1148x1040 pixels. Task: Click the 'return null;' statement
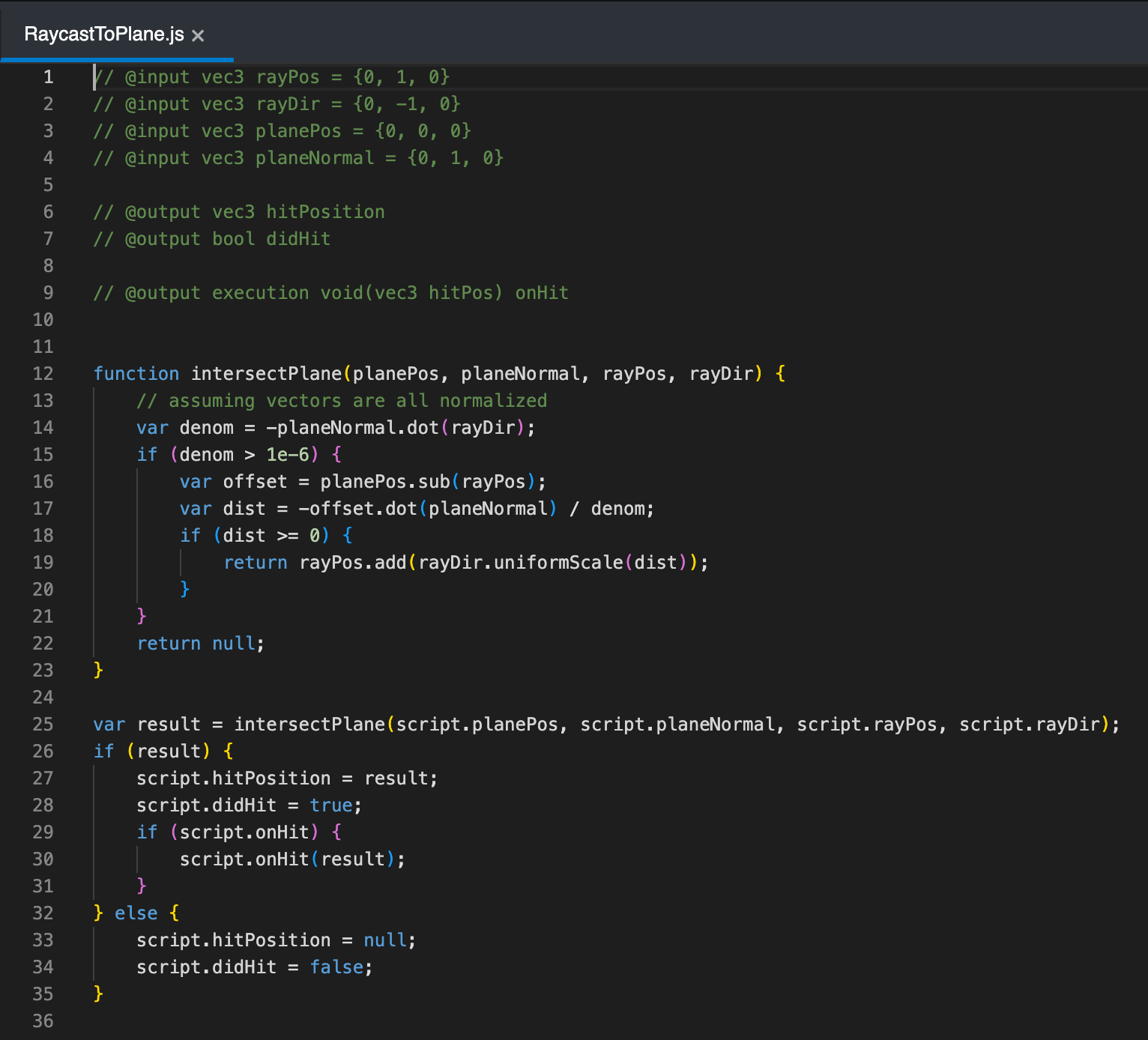click(x=200, y=644)
